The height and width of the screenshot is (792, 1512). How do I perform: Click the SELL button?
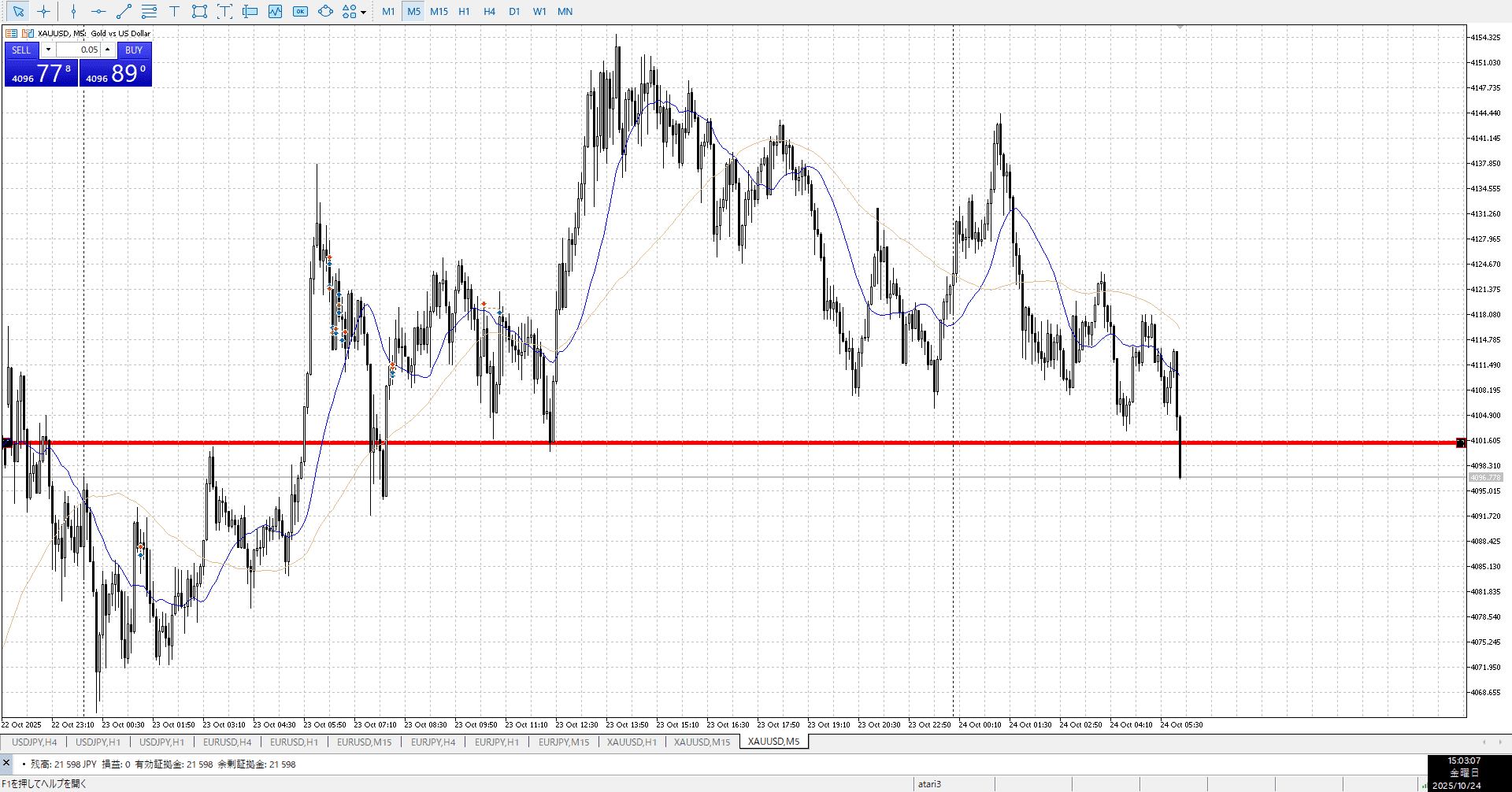coord(21,50)
